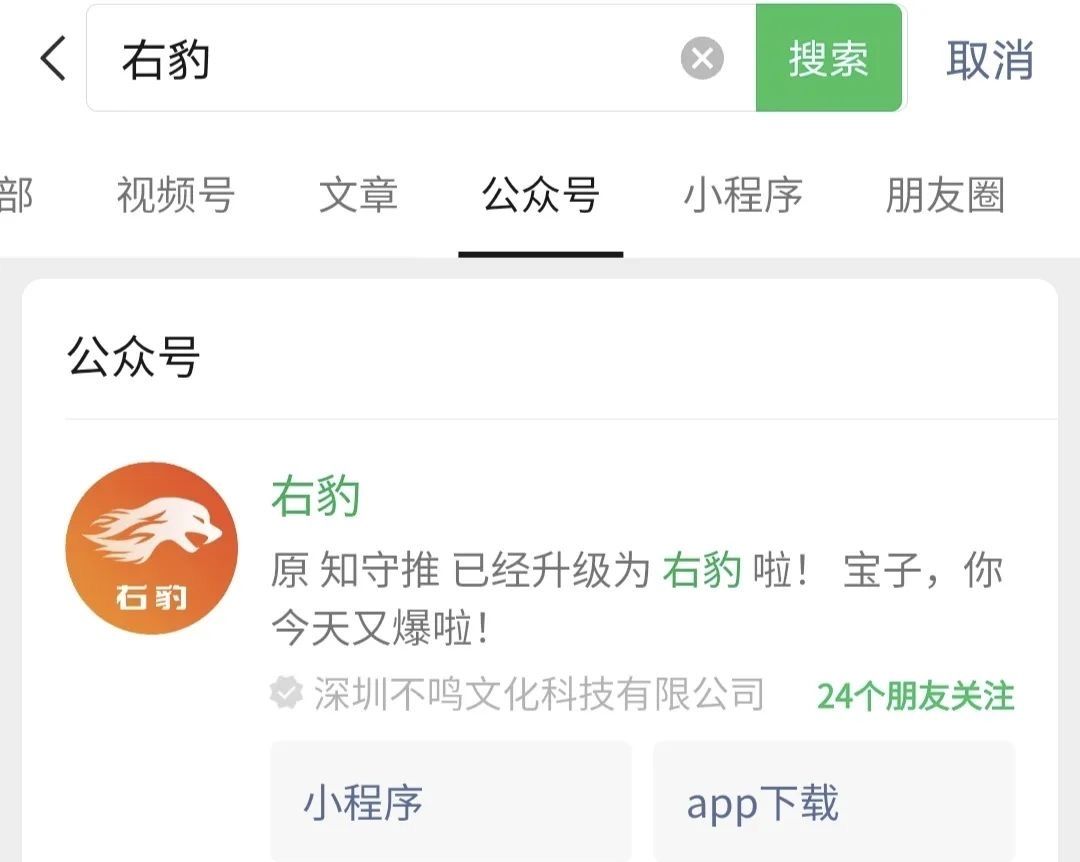This screenshot has width=1080, height=862.
Task: Clear the search text with X icon
Action: pos(702,59)
